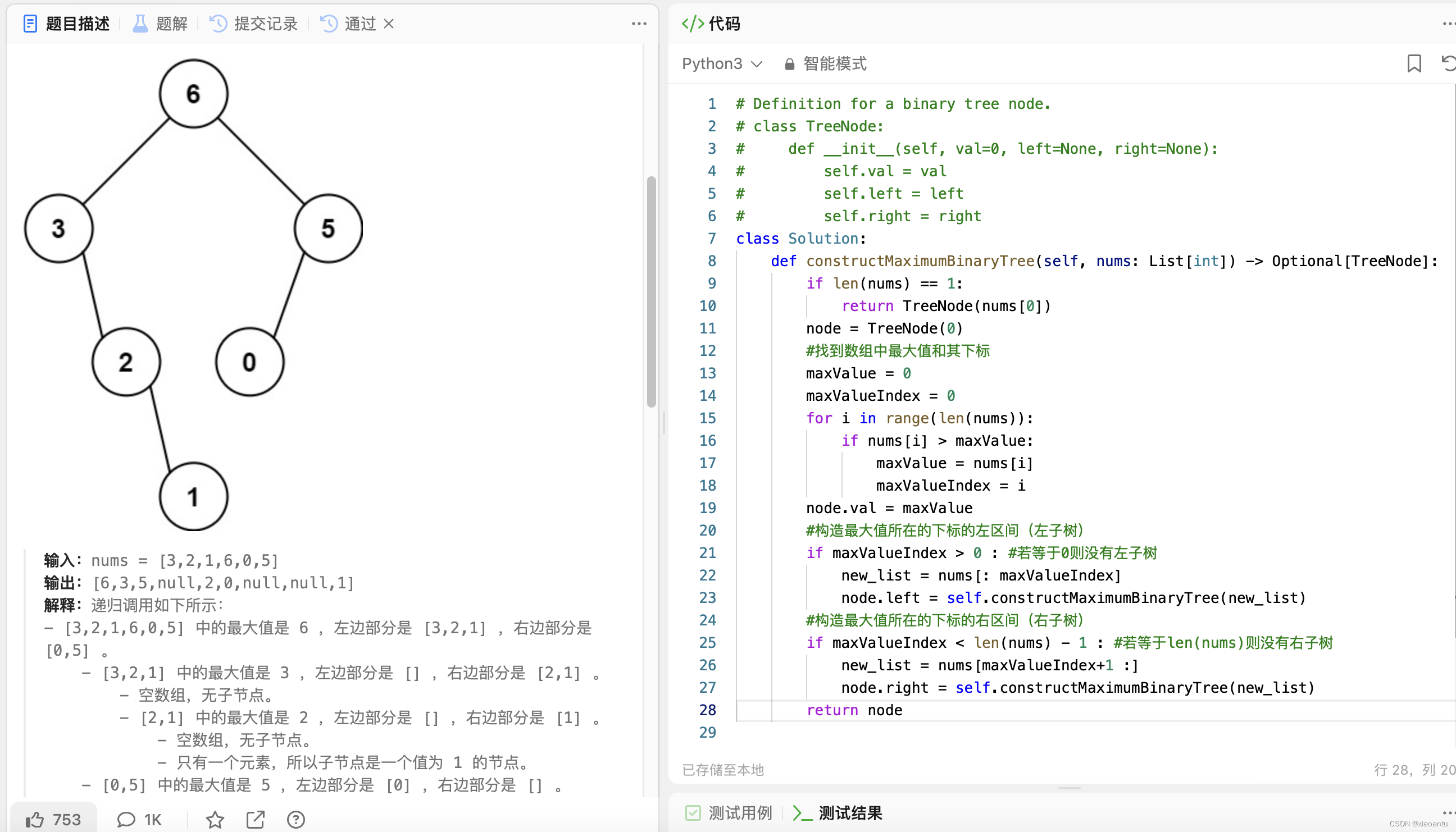Click 'for i in range(len(nums)):' line
Screen dimensions: 1456x832
pos(919,418)
